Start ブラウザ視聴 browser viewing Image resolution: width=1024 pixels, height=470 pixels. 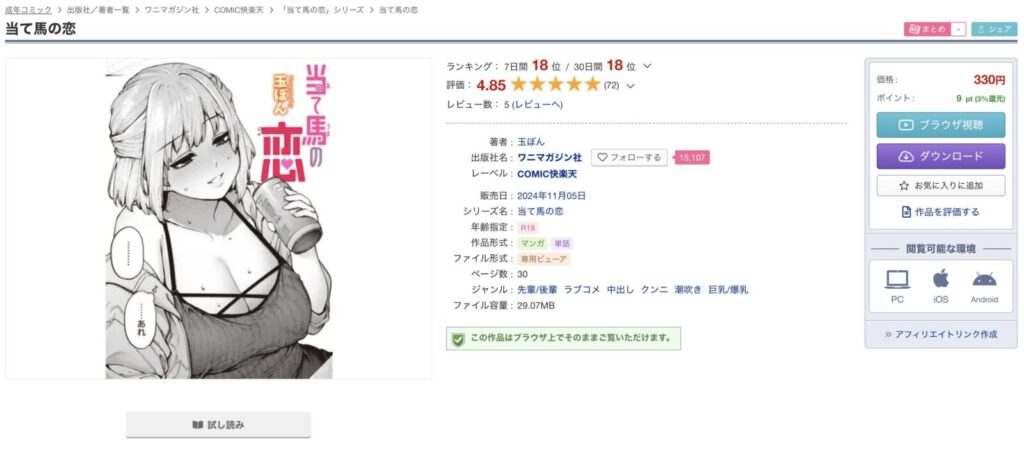click(x=940, y=125)
